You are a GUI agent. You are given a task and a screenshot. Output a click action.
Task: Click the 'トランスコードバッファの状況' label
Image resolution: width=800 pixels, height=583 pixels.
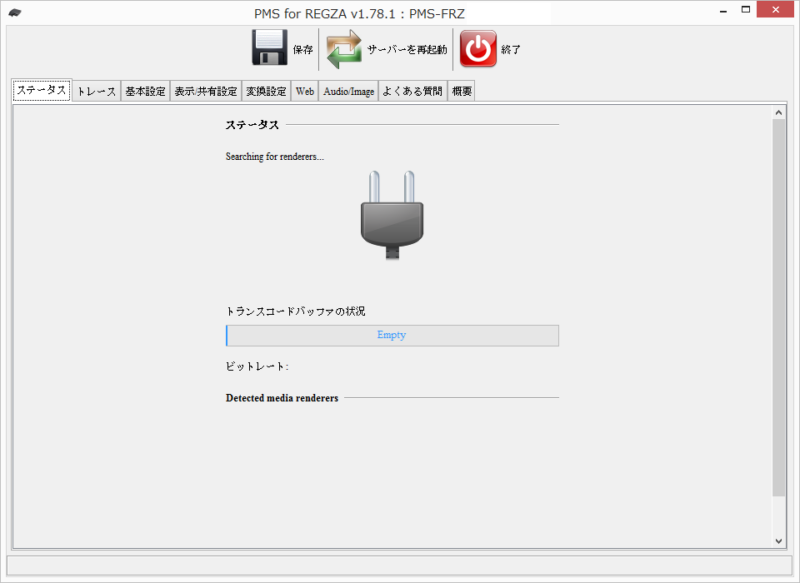click(295, 311)
